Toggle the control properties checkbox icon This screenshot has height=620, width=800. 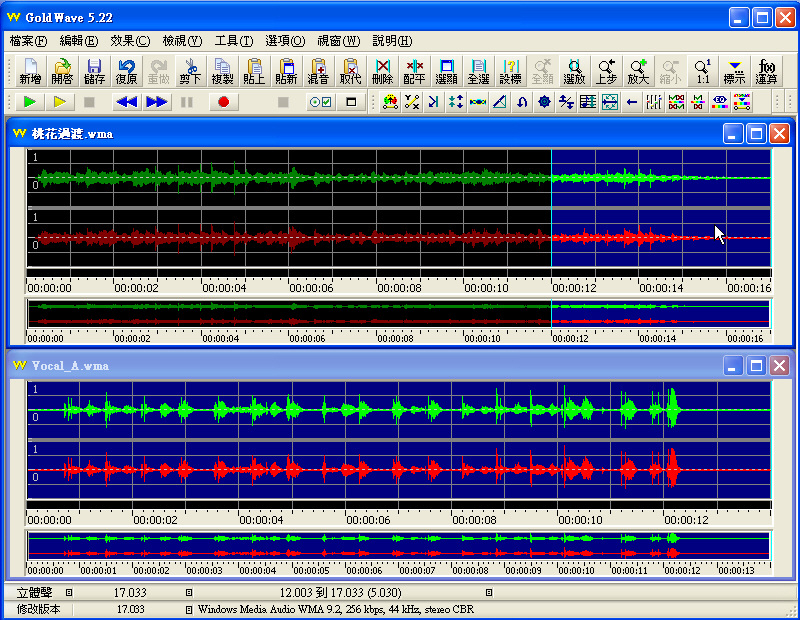tap(320, 102)
